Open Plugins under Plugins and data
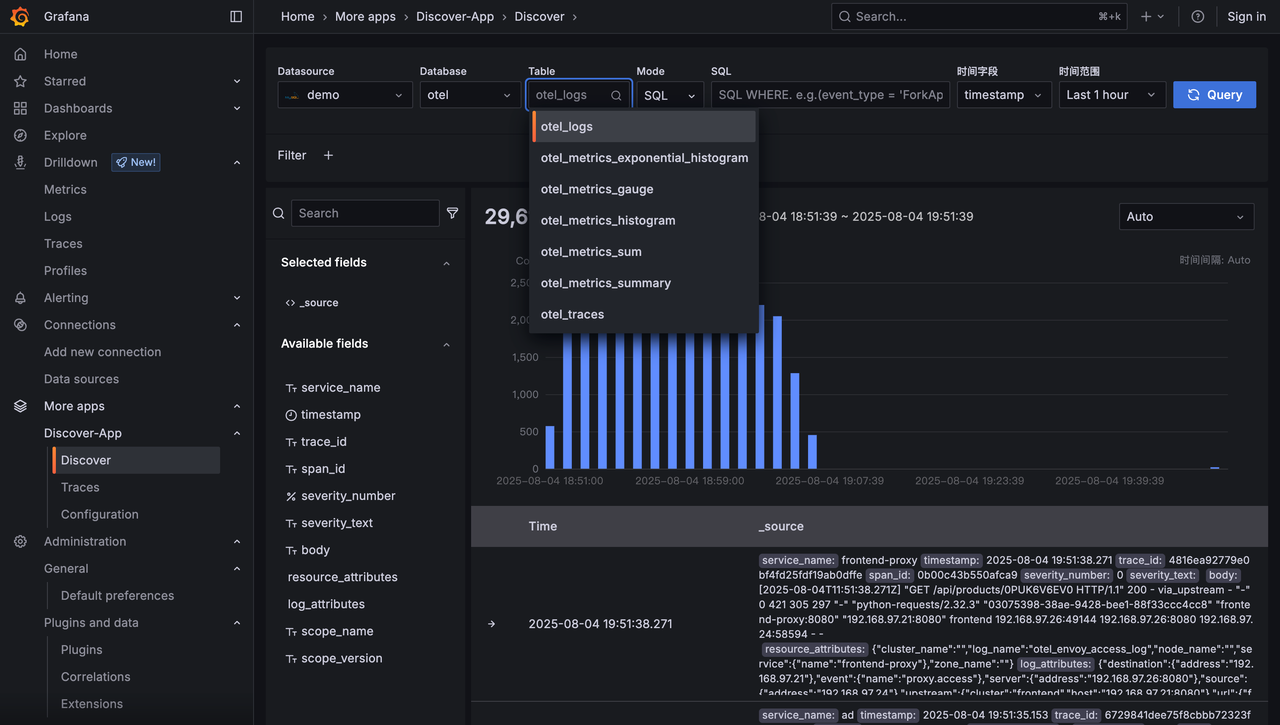 [82, 649]
